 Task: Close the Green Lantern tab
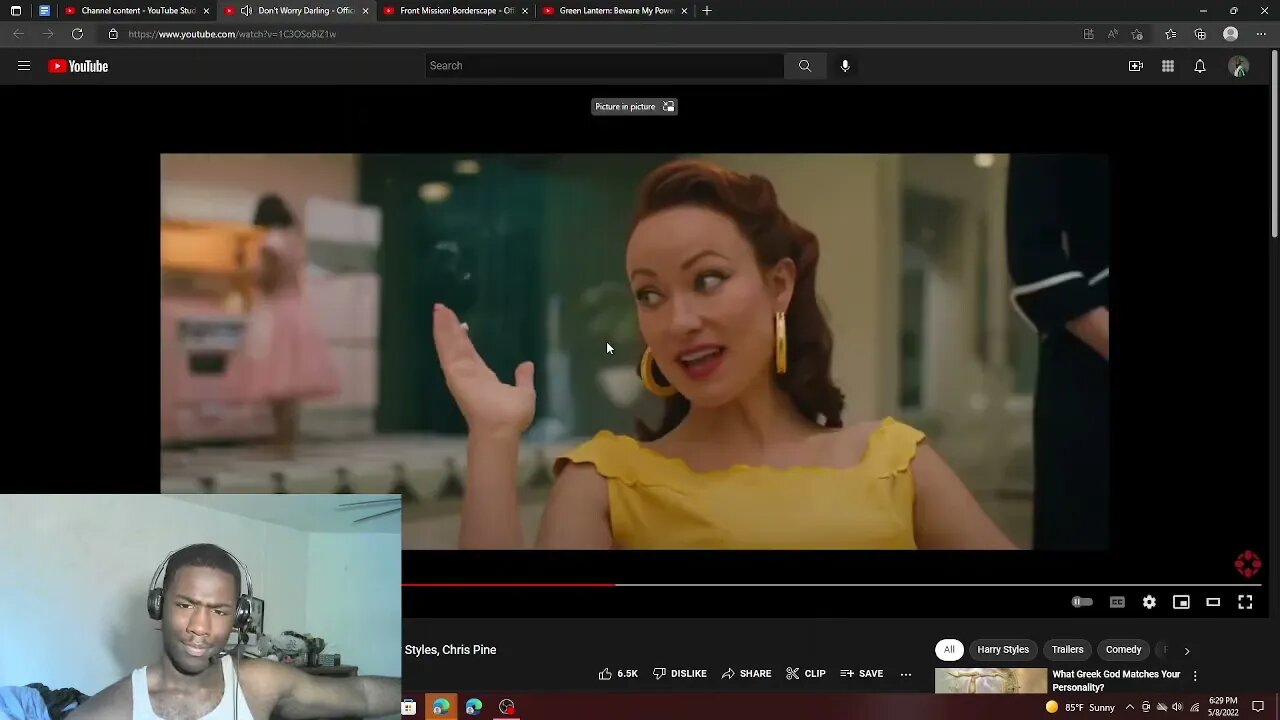pos(684,11)
